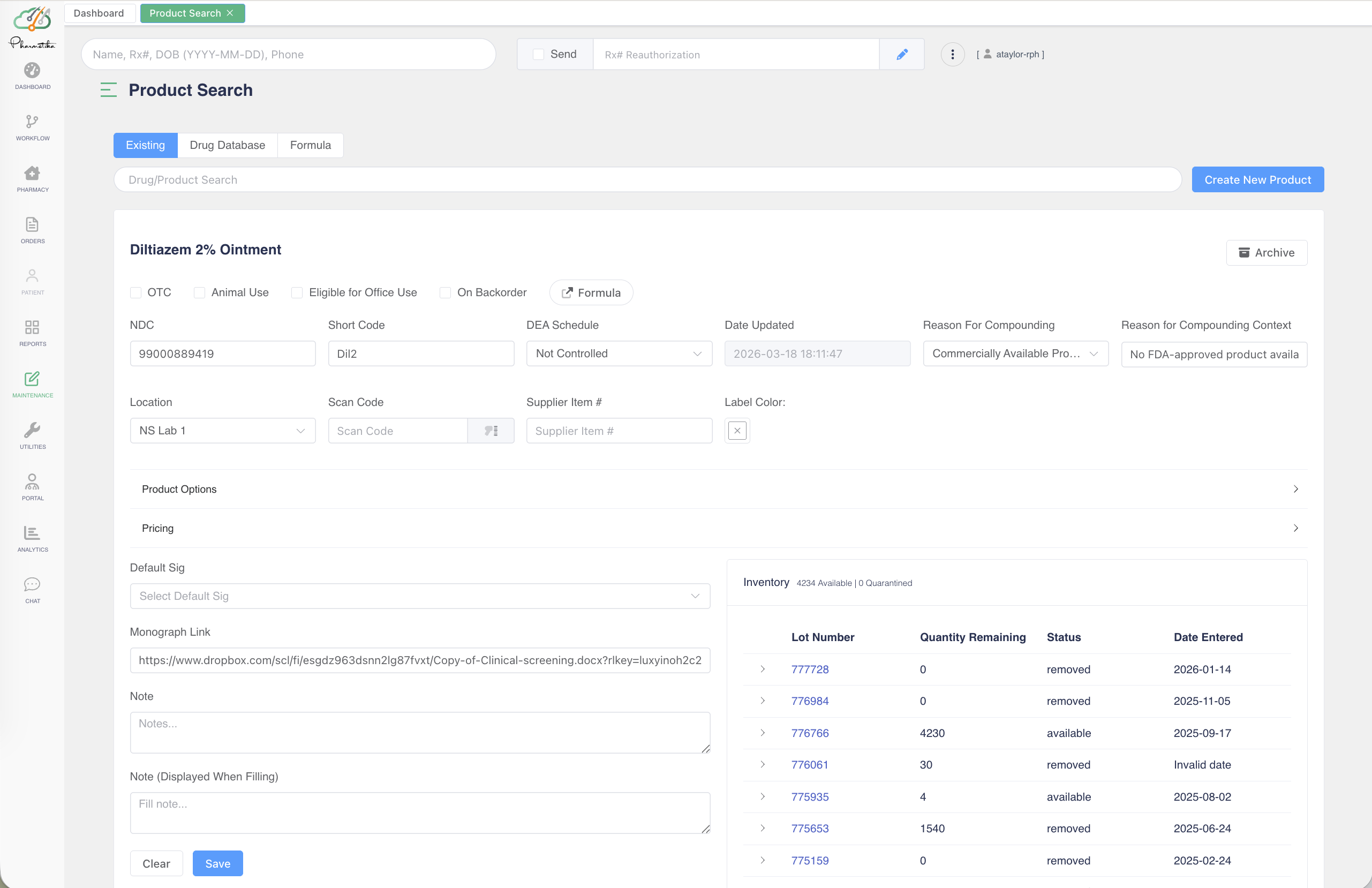The image size is (1372, 888).
Task: Open the three-dot more options menu
Action: pyautogui.click(x=952, y=54)
